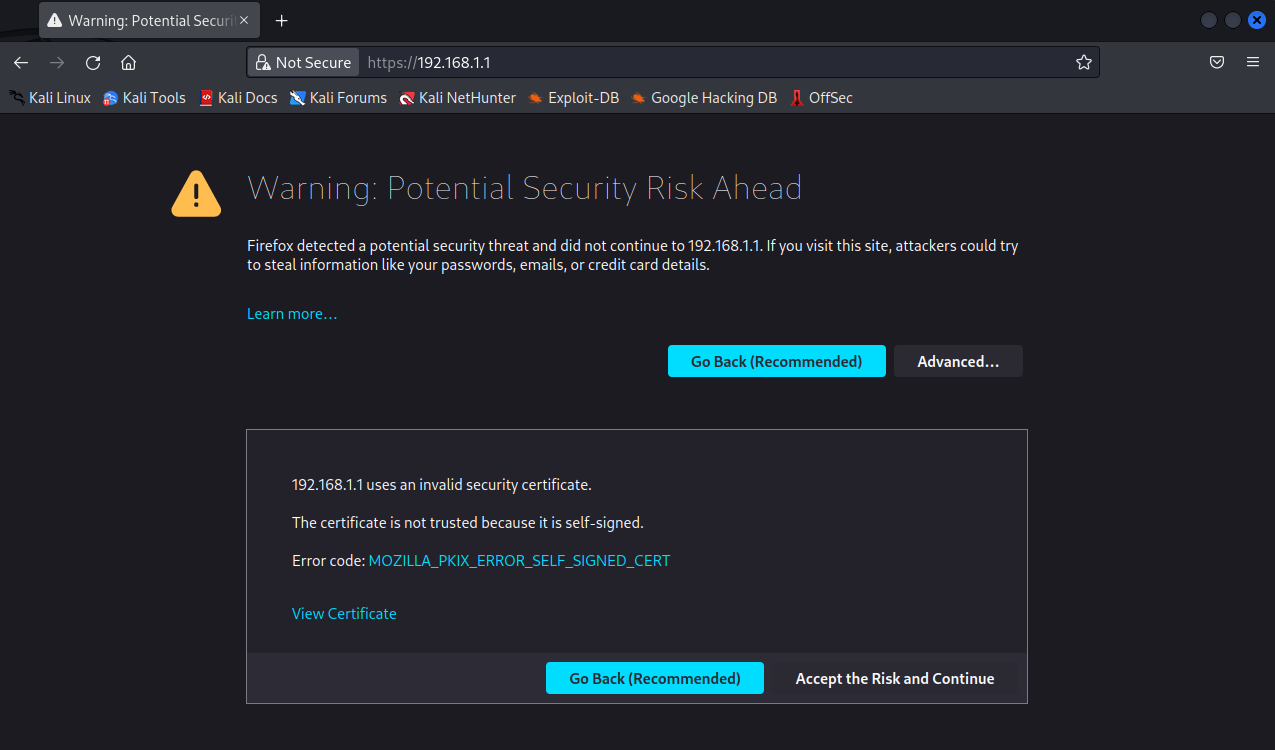Open the Kali Tools bookmark
Image resolution: width=1275 pixels, height=750 pixels.
click(144, 98)
